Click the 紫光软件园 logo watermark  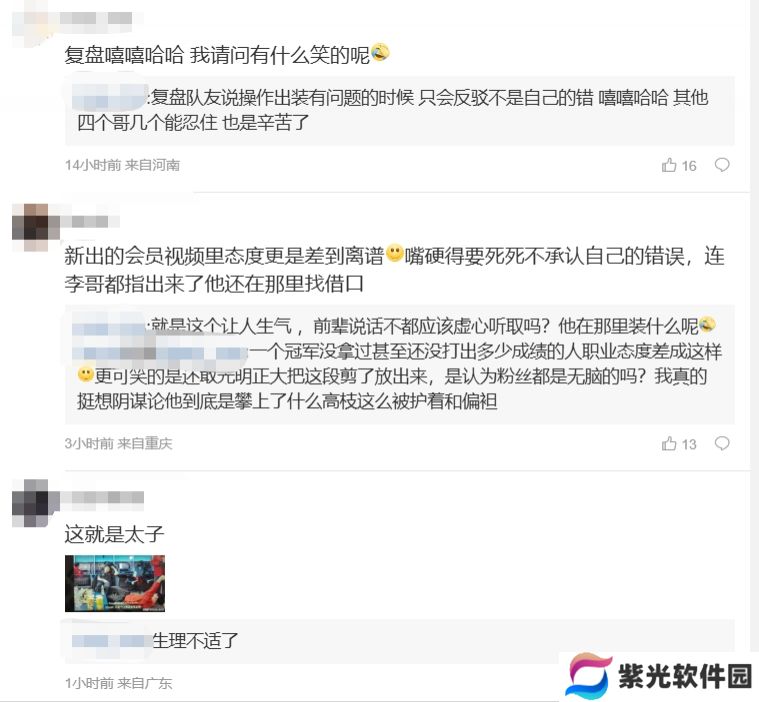pos(660,676)
